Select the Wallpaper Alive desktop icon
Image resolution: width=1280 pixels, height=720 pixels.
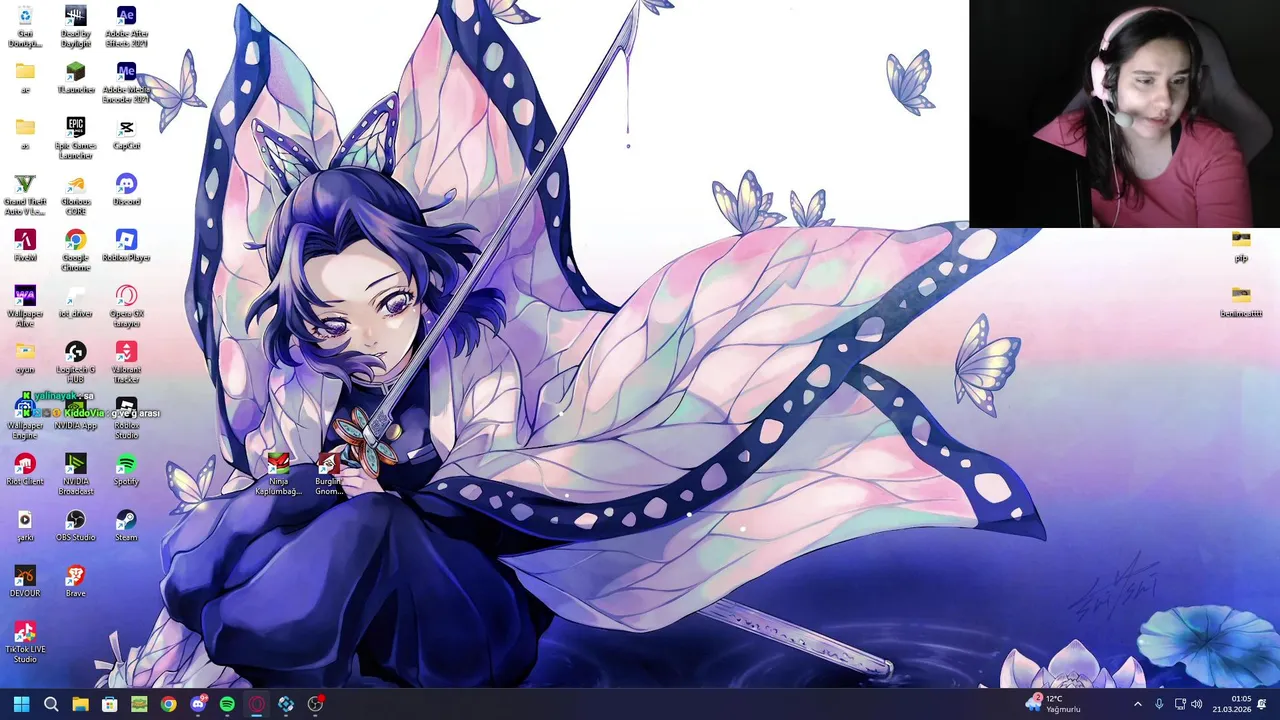coord(25,307)
